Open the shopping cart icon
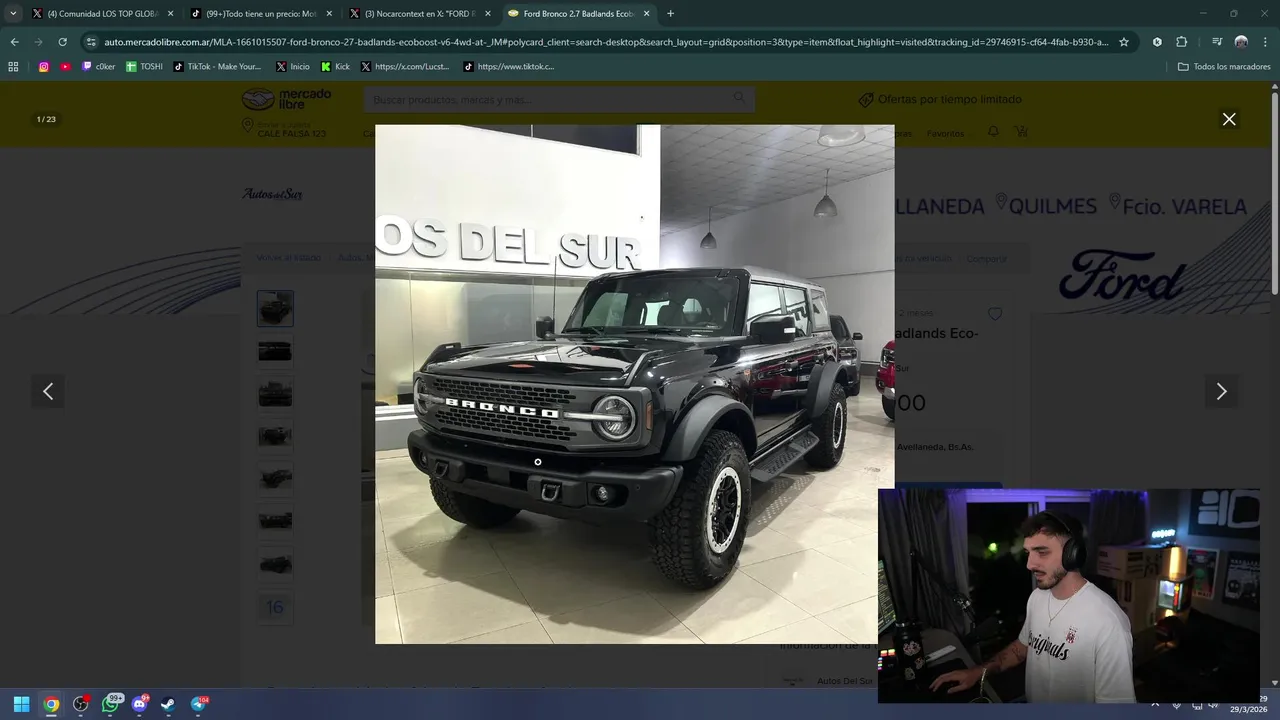 [x=1021, y=132]
